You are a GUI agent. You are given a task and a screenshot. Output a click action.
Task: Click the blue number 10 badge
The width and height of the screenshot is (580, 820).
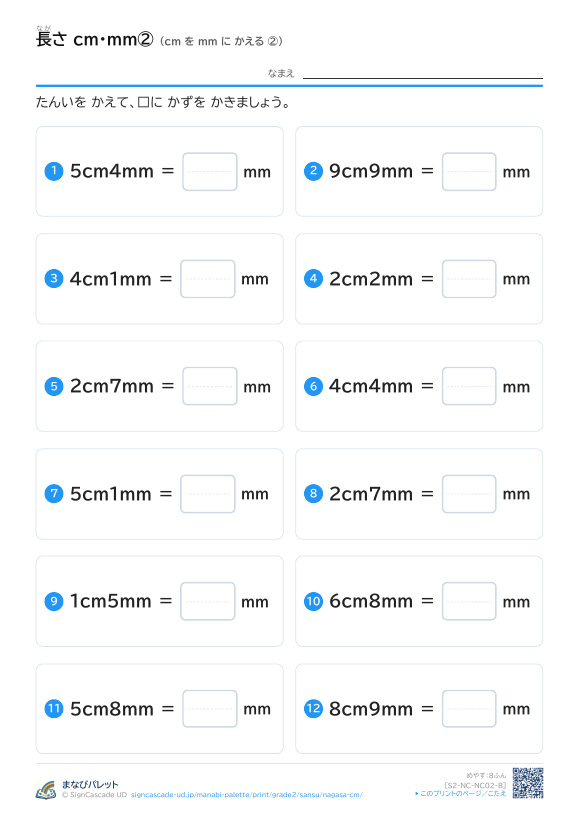click(313, 601)
